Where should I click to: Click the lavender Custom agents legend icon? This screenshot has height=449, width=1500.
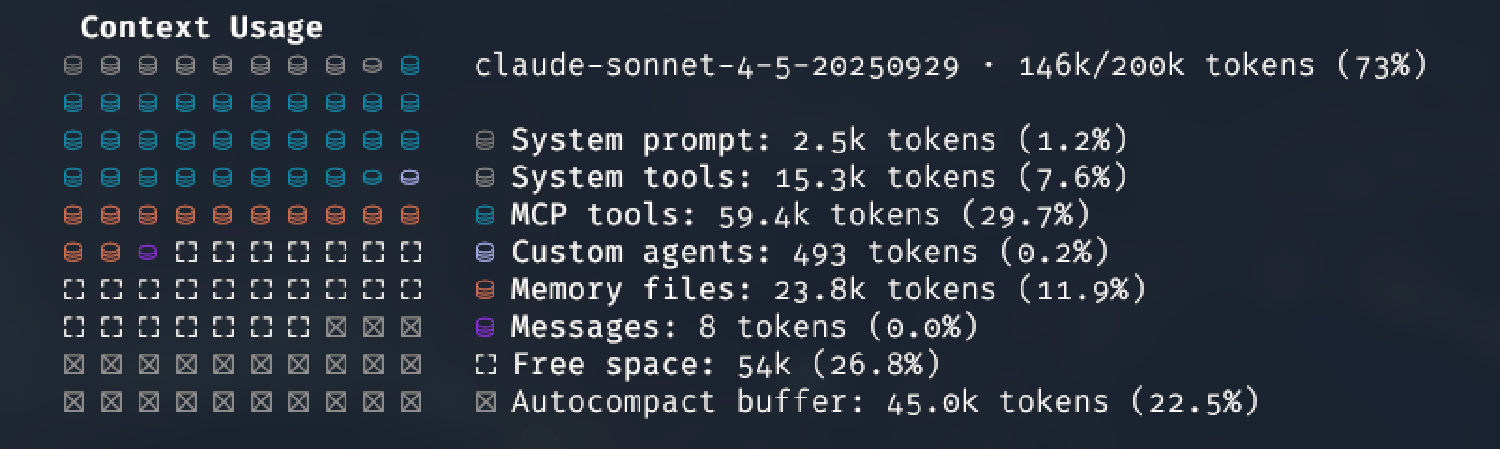pos(485,253)
